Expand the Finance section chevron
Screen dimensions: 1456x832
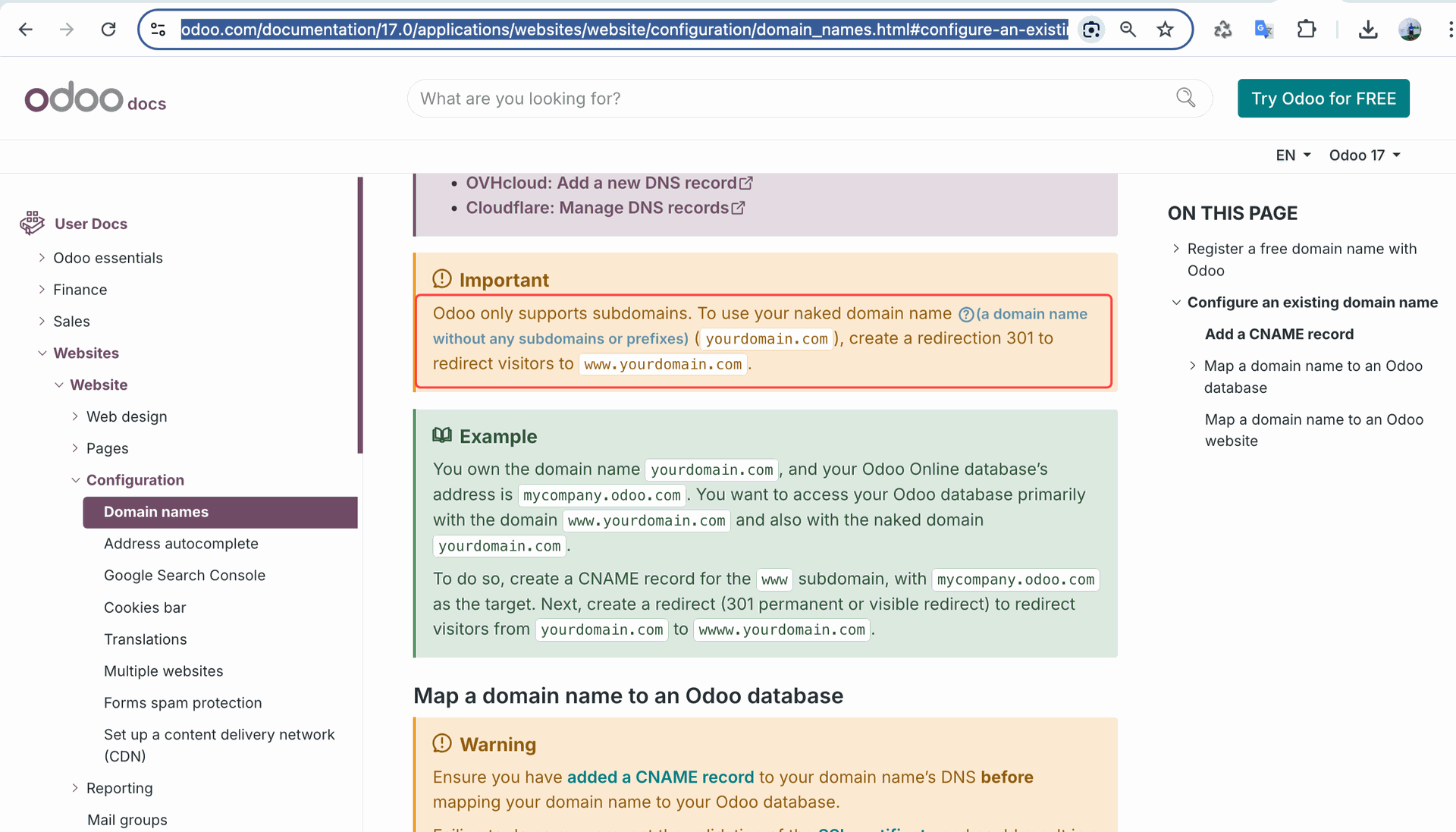coord(42,290)
